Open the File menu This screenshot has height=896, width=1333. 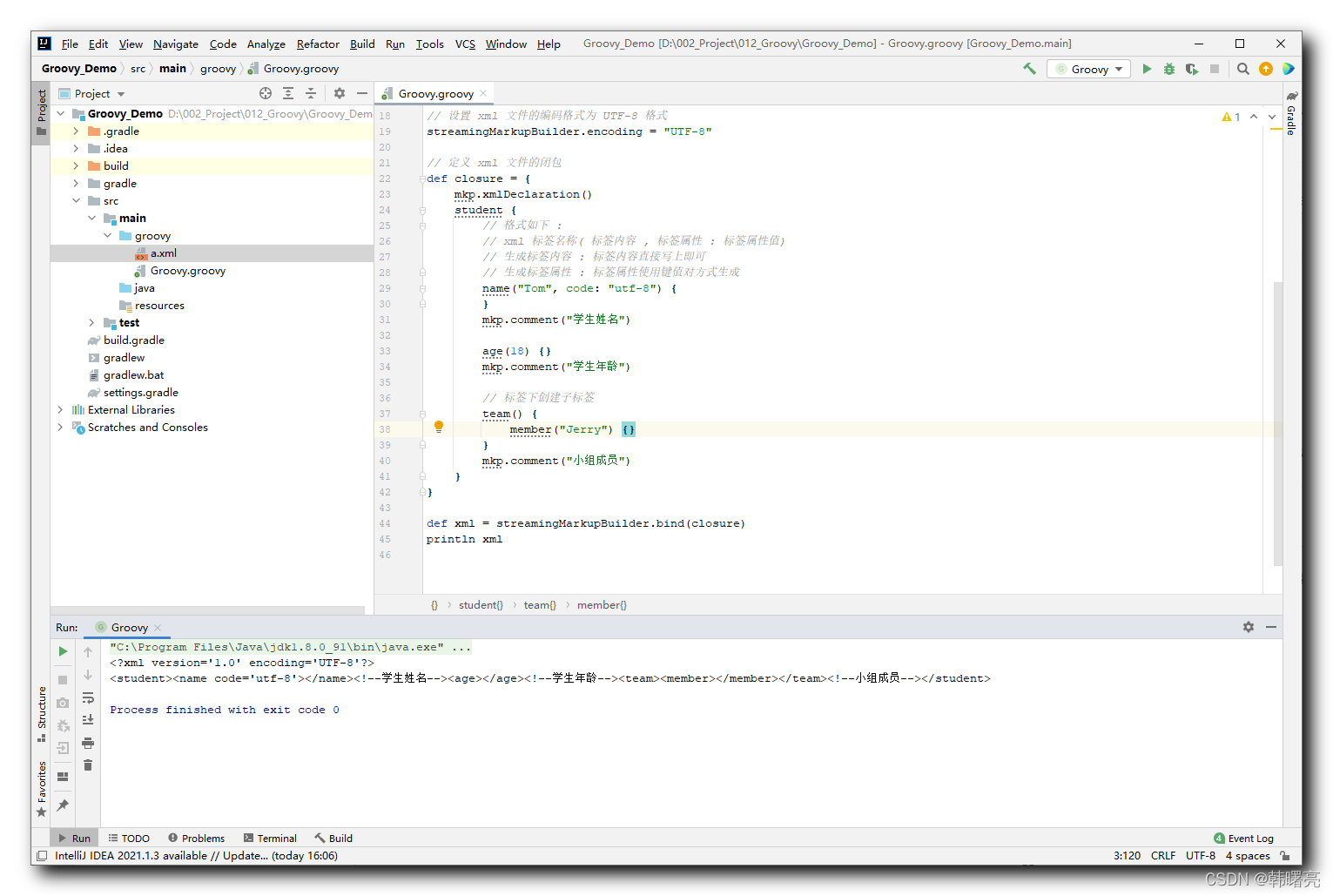coord(70,44)
